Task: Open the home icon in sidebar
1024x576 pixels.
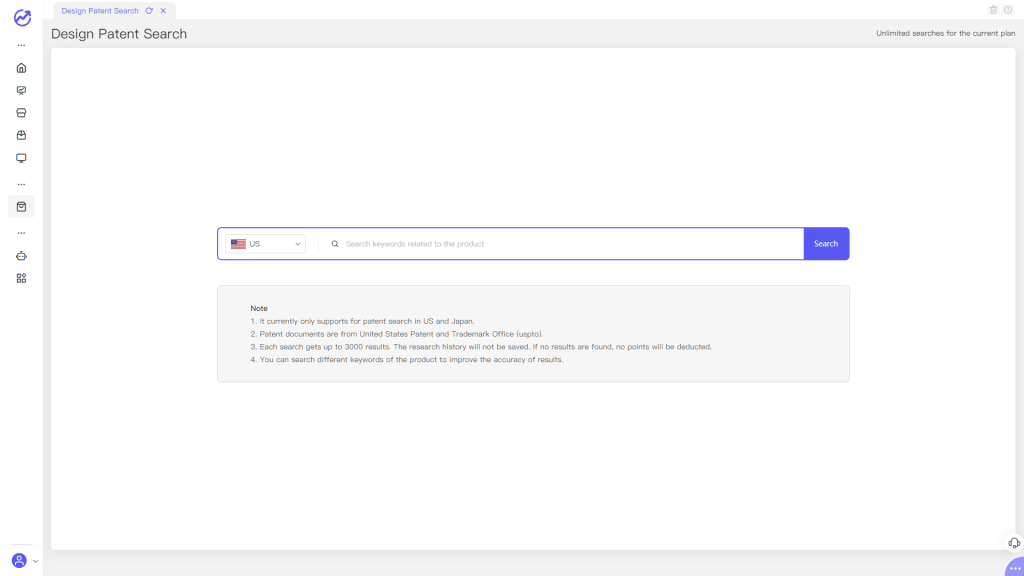Action: point(22,68)
